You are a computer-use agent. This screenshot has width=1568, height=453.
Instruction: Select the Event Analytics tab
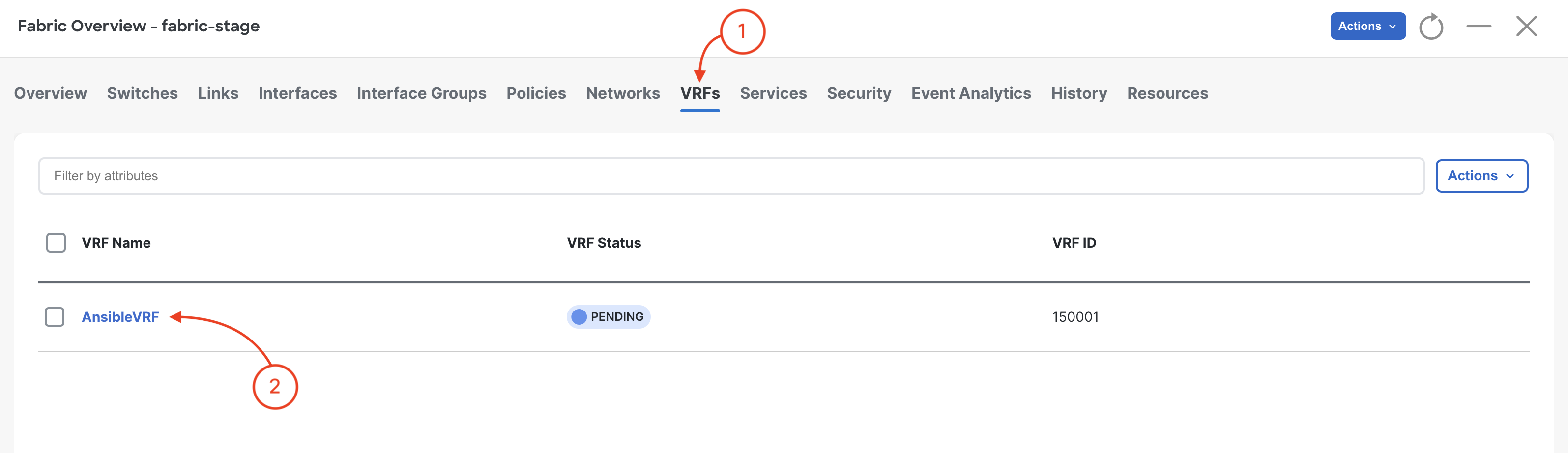971,93
